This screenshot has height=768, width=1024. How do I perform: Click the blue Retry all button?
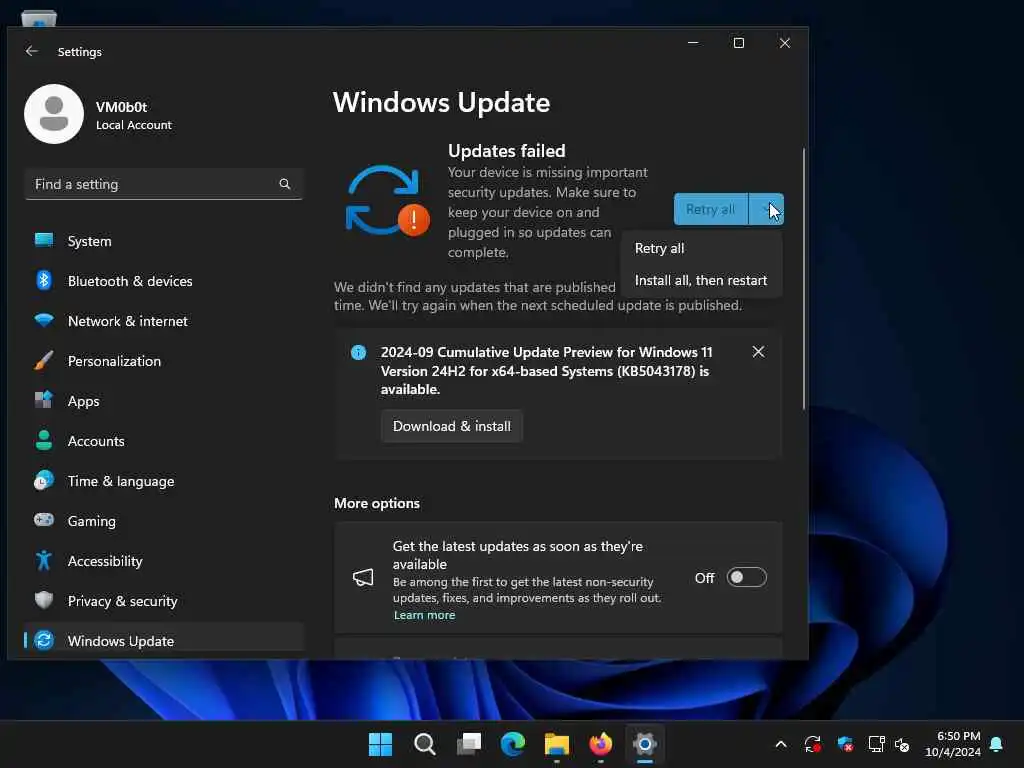(711, 209)
